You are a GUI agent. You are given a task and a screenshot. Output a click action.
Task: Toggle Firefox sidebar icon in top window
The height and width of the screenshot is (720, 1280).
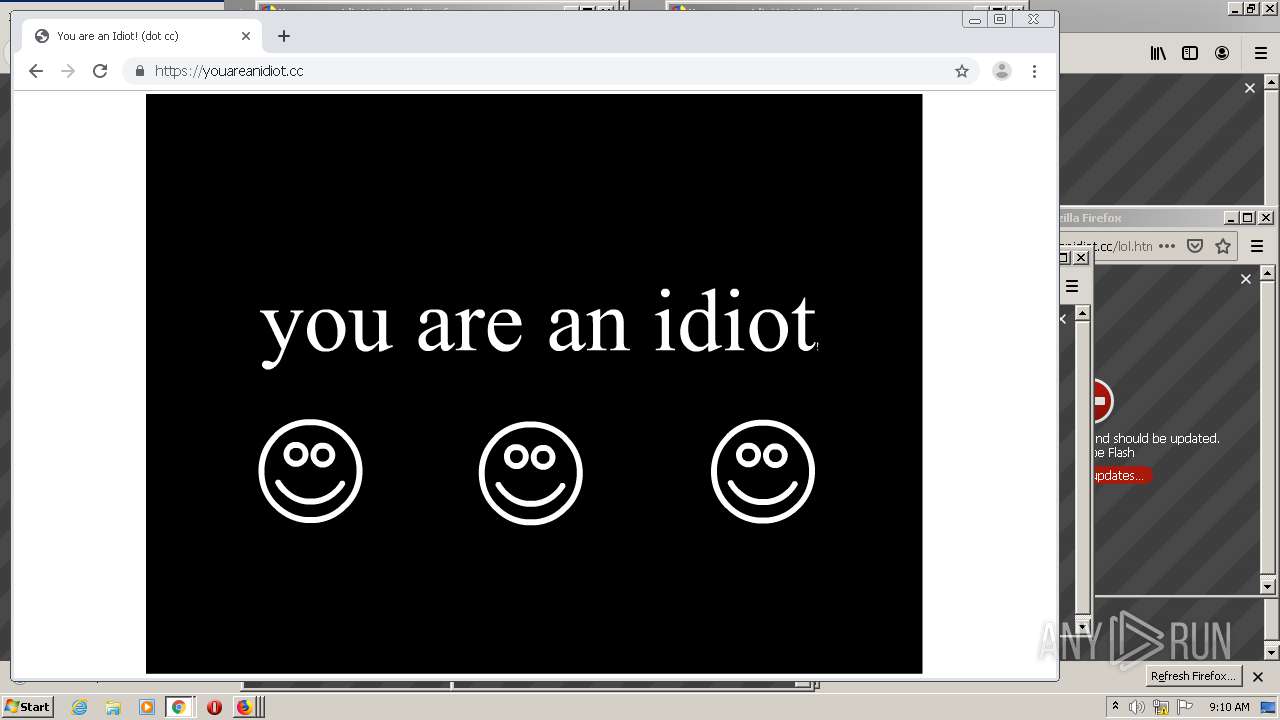[x=1190, y=54]
